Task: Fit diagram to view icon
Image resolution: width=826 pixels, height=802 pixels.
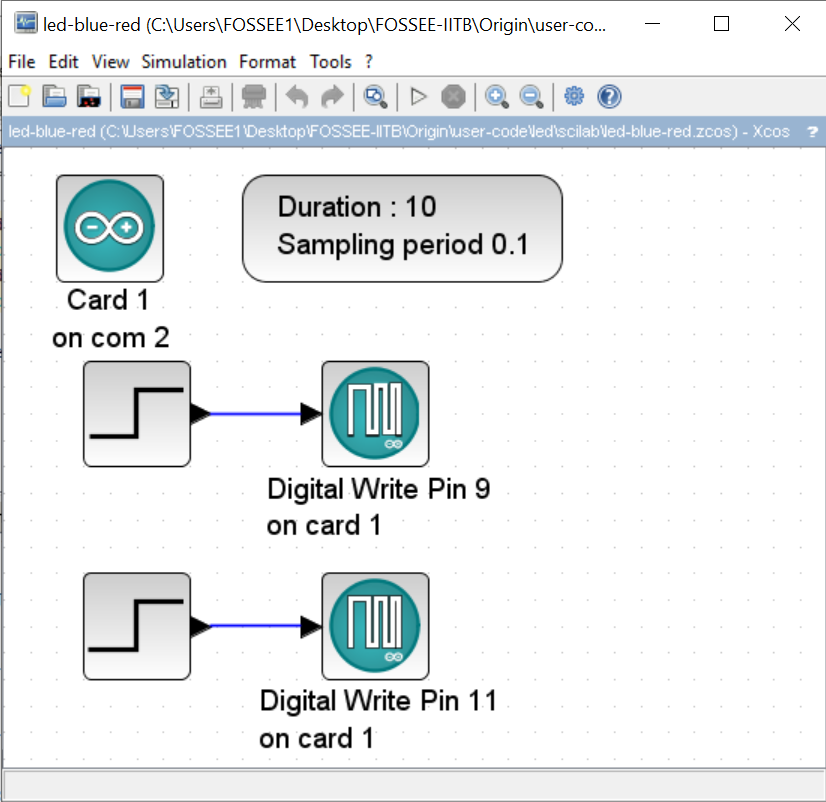Action: point(375,97)
